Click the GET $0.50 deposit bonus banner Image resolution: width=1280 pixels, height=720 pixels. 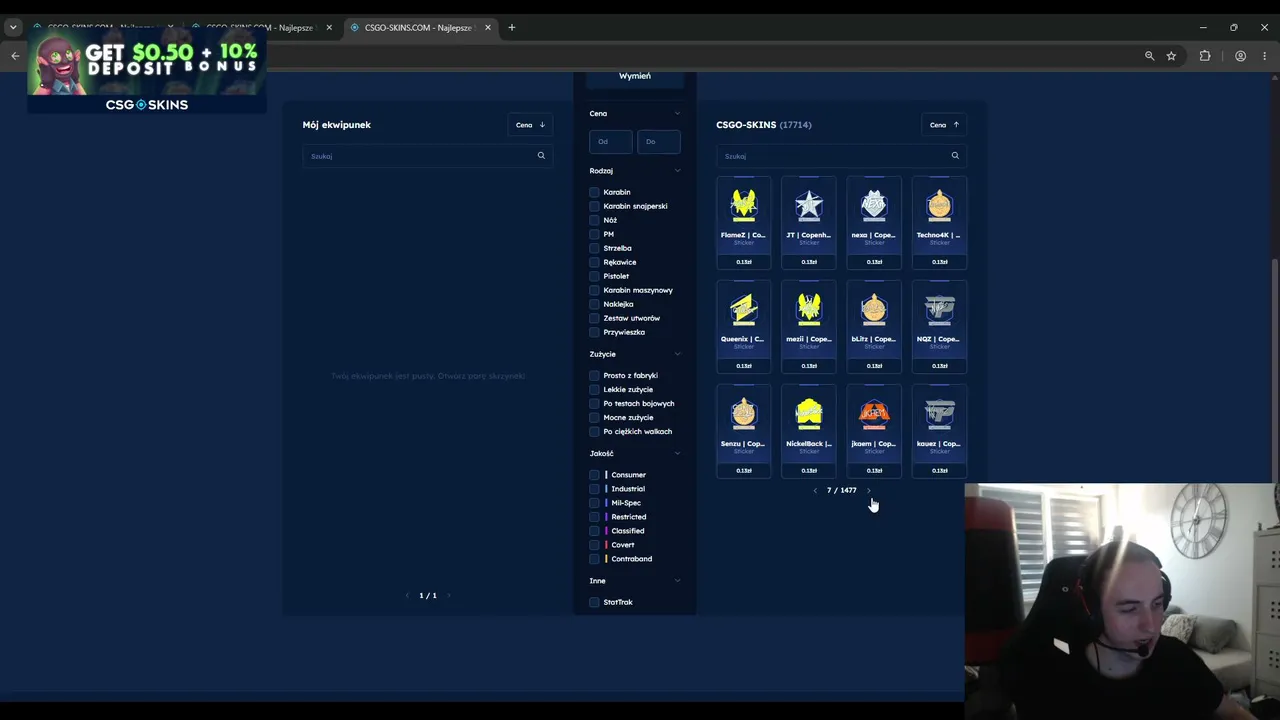pos(147,70)
